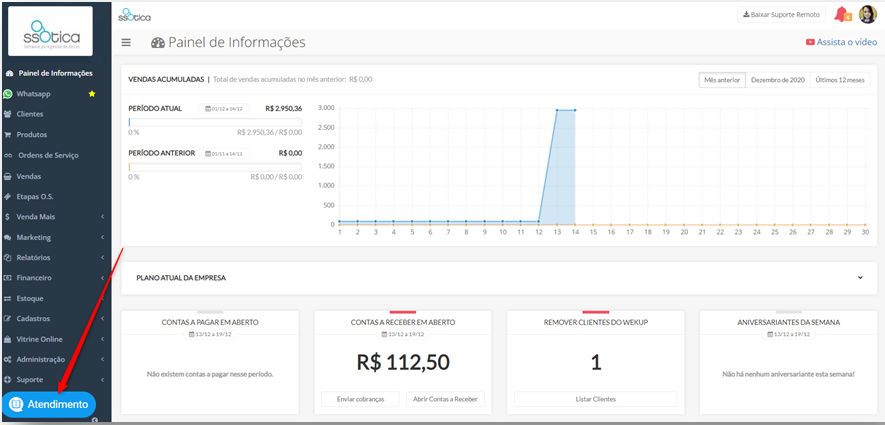Viewport: 885px width, 425px height.
Task: Open the Assista o vídeo link
Action: (x=847, y=42)
